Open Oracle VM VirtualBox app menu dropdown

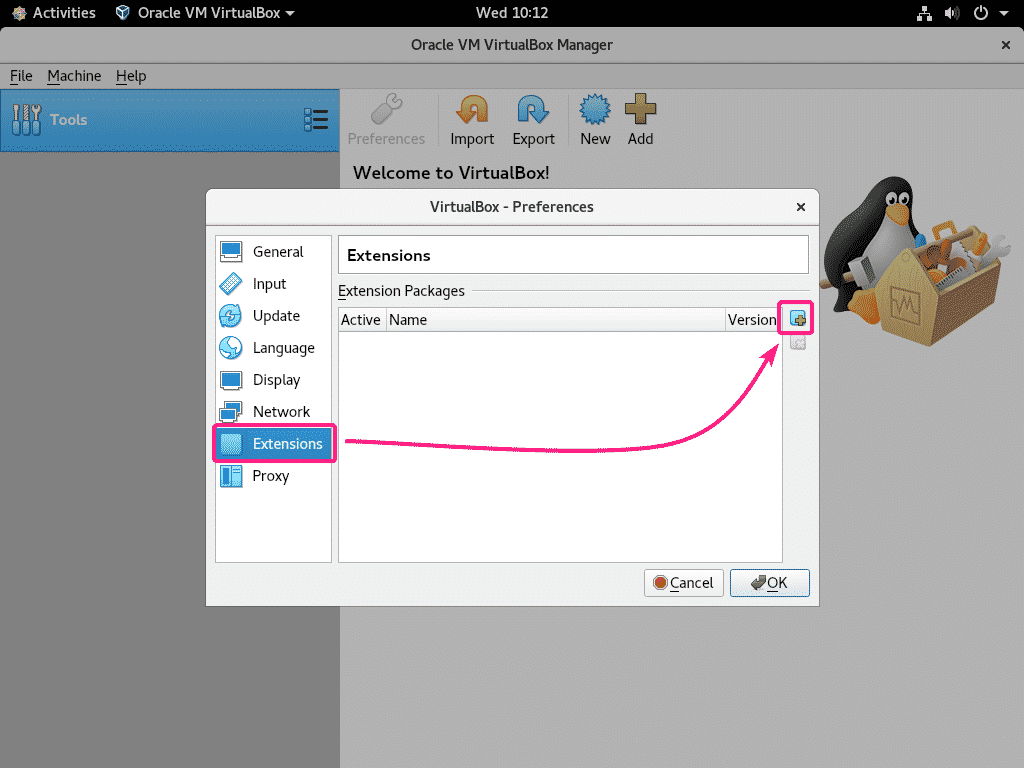point(205,12)
